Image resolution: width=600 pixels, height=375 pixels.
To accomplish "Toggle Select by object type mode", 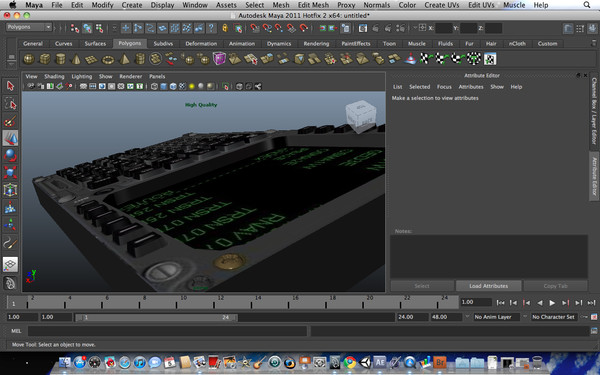I will (88, 28).
